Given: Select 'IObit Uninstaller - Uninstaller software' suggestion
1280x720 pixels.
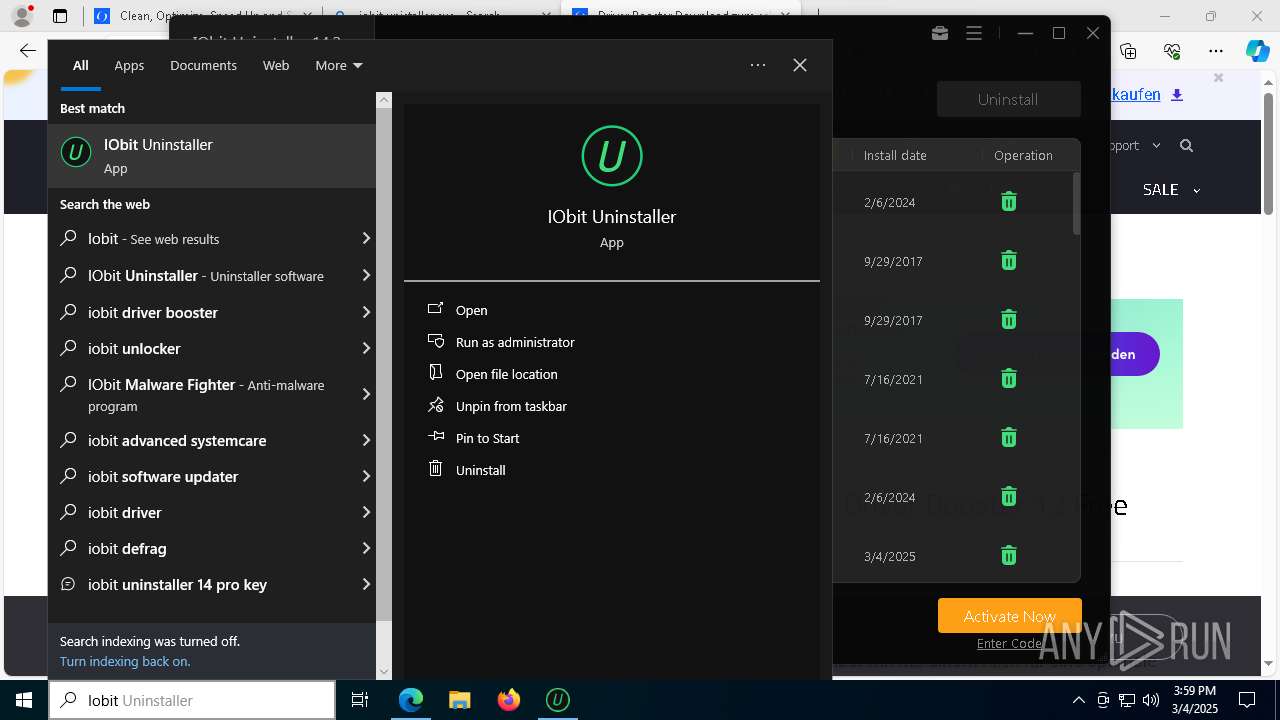Looking at the screenshot, I should click(x=212, y=275).
